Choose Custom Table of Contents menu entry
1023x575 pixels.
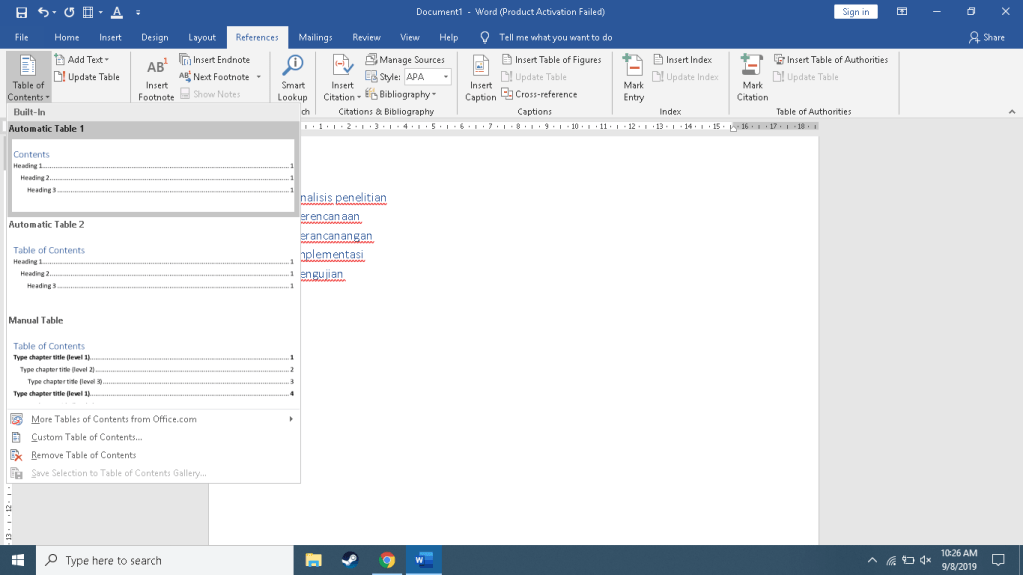87,437
